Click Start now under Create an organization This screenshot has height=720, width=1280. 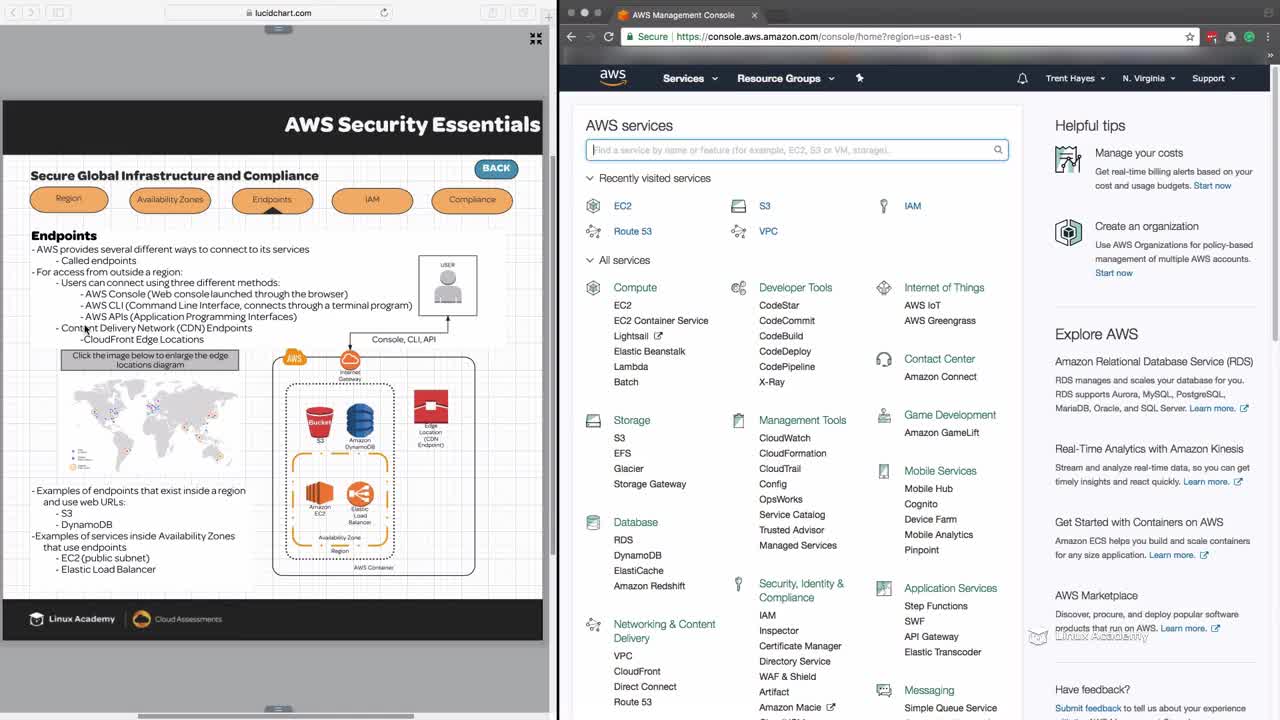click(x=1114, y=273)
